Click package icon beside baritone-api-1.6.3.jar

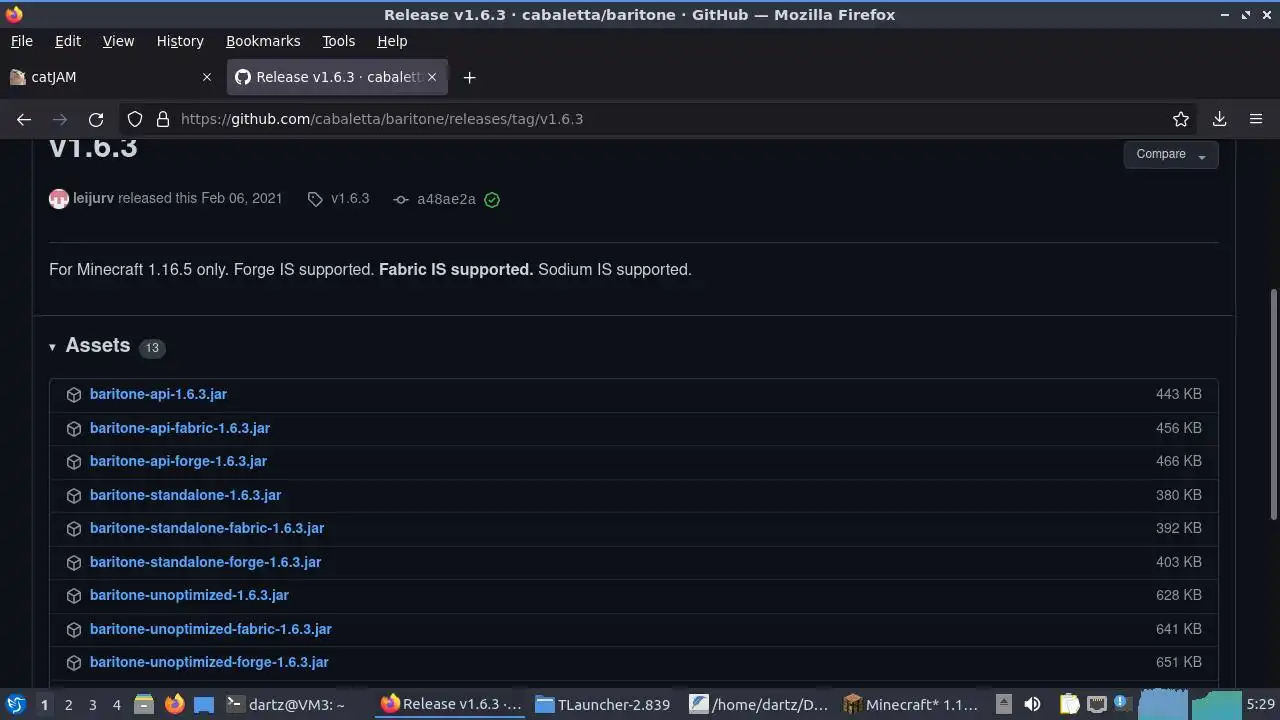coord(73,395)
